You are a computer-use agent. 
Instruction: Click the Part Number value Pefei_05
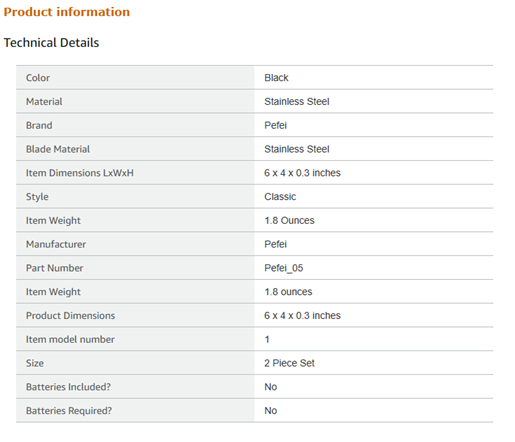point(284,268)
